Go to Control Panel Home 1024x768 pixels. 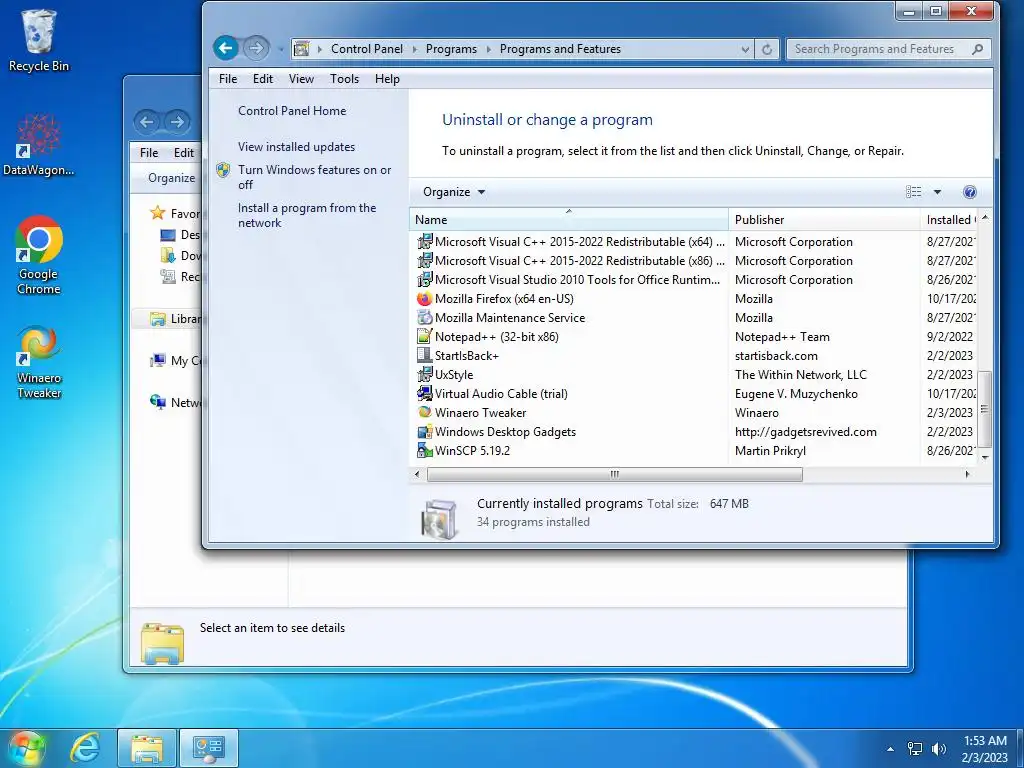pyautogui.click(x=292, y=111)
